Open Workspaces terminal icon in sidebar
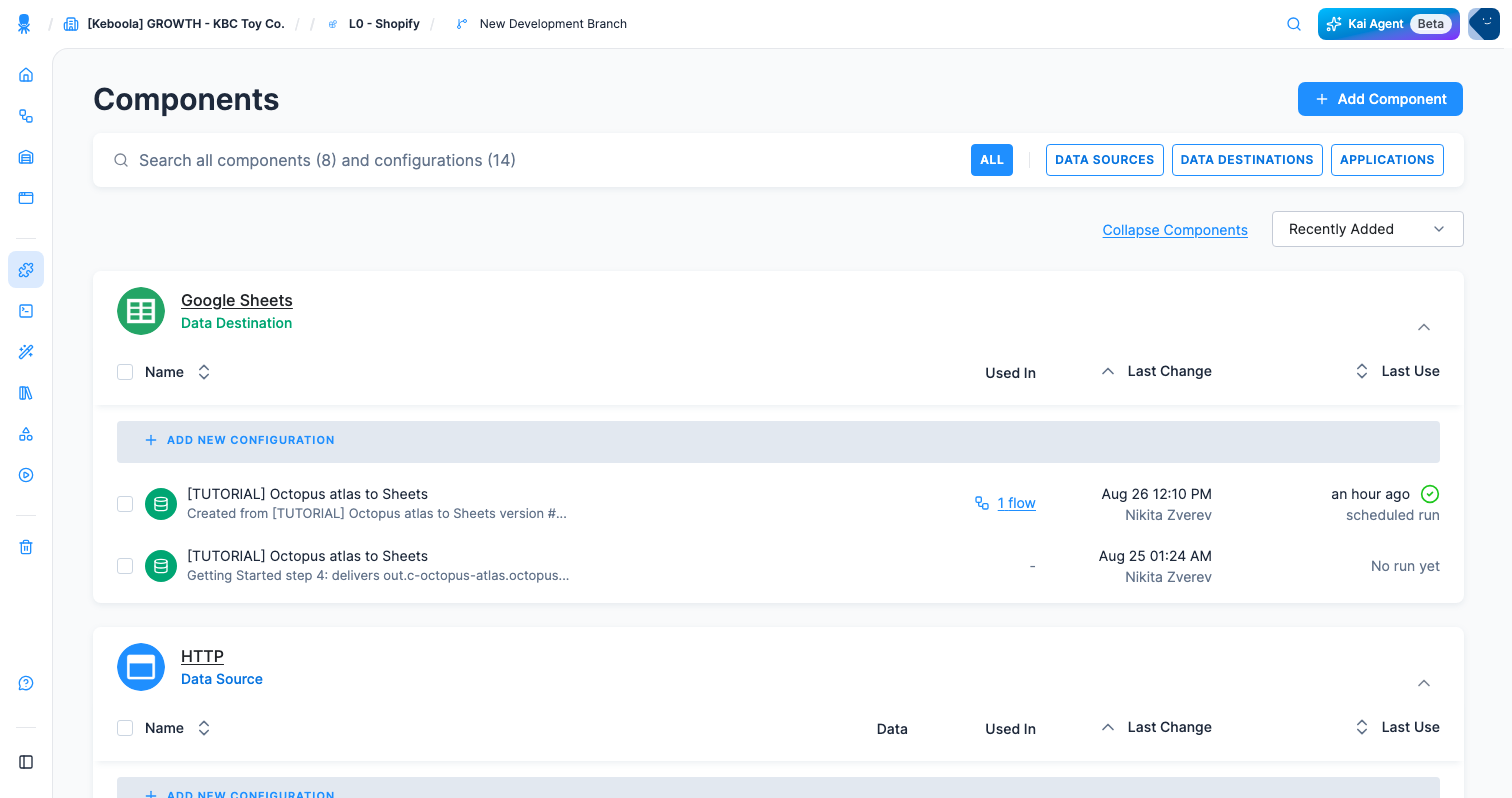The image size is (1512, 798). pyautogui.click(x=26, y=311)
